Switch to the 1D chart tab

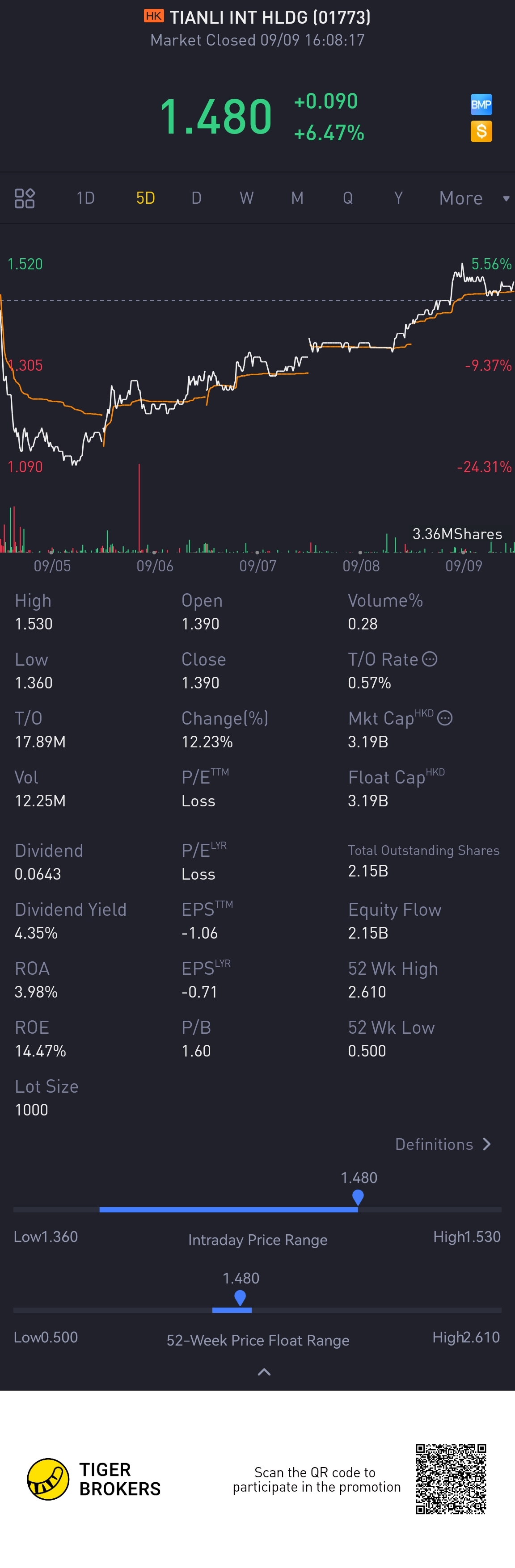(85, 198)
